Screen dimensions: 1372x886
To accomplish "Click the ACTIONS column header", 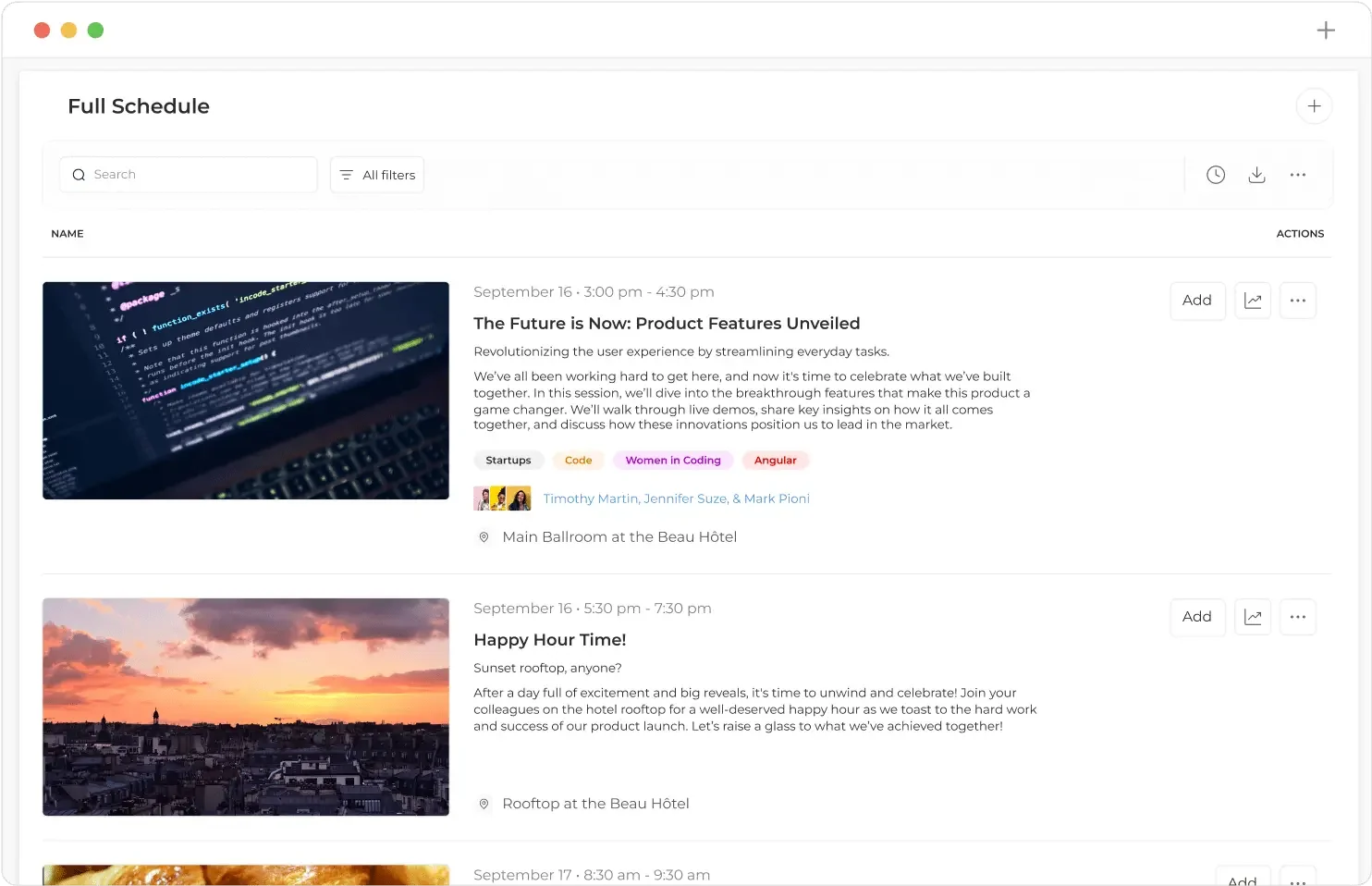I will [1300, 234].
